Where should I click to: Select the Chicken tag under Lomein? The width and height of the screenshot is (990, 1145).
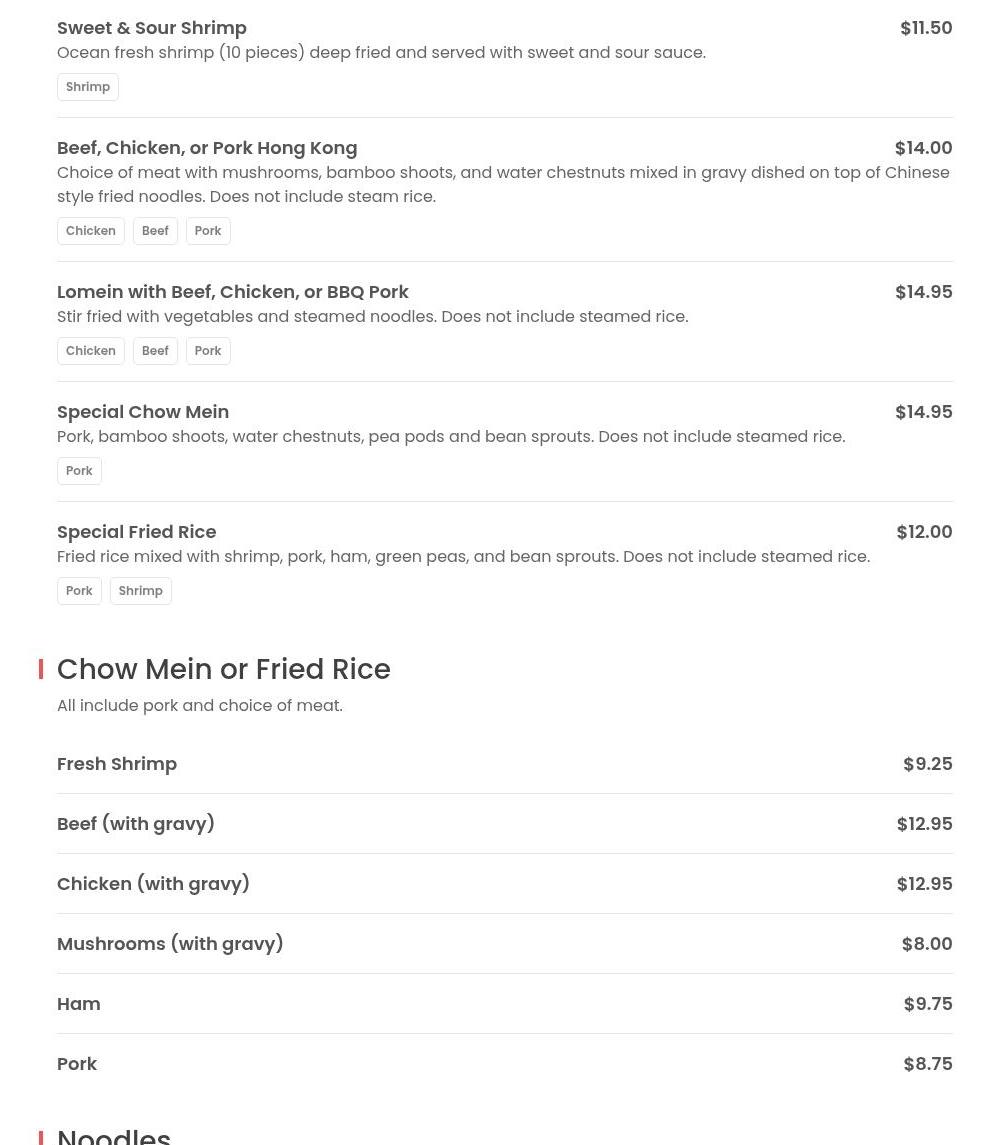point(91,351)
